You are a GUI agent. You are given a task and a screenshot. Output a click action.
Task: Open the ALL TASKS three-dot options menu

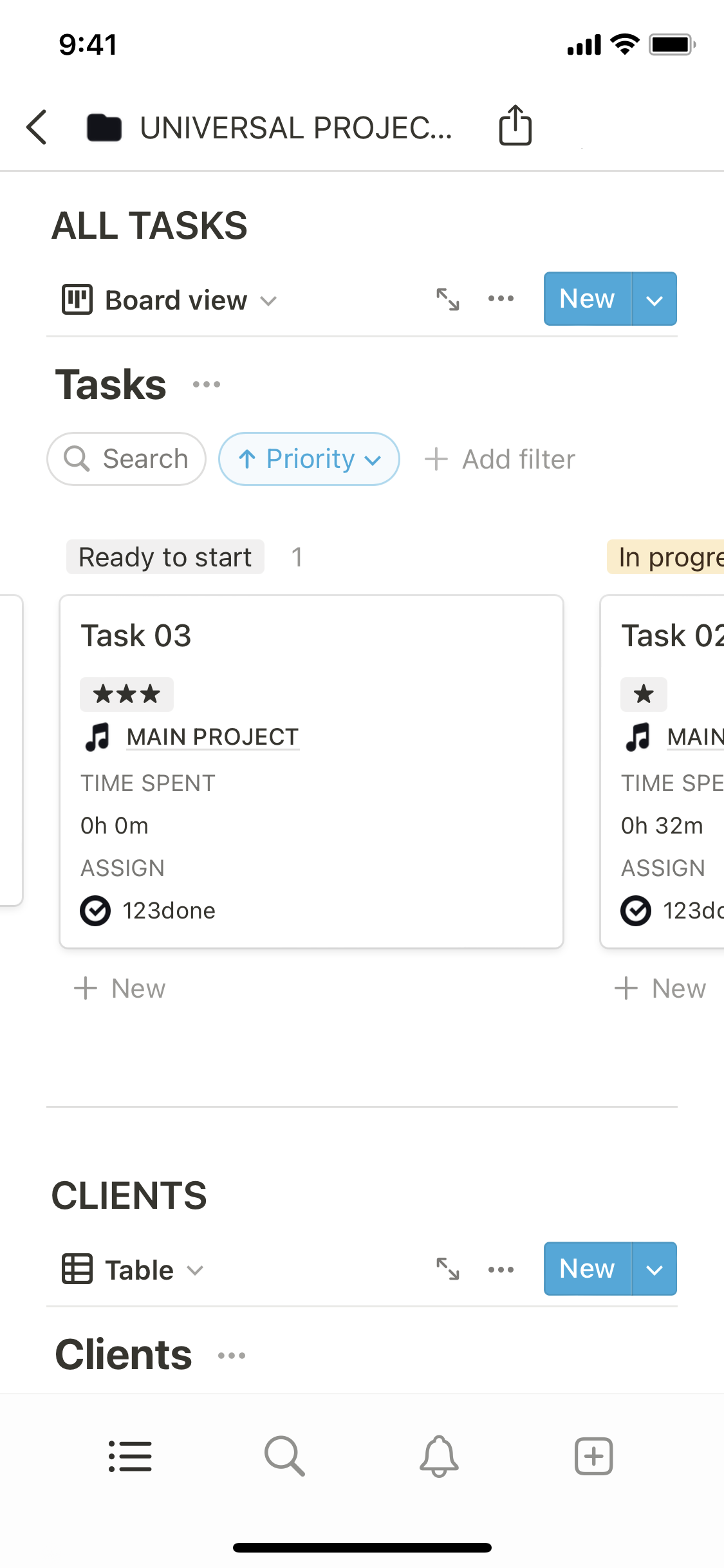tap(501, 299)
